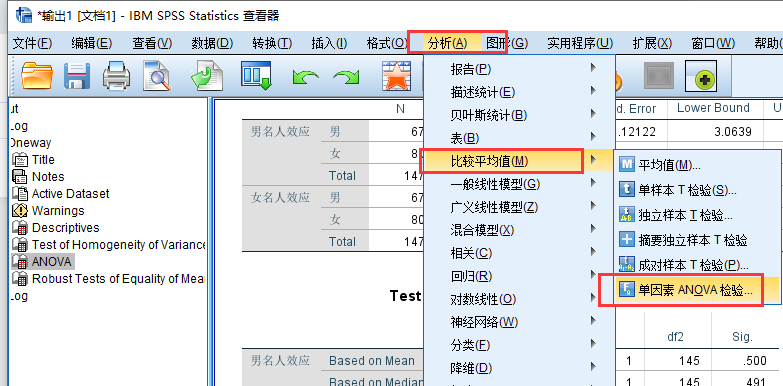This screenshot has height=386, width=783.
Task: Click the green Undo arrow icon
Action: [x=305, y=78]
